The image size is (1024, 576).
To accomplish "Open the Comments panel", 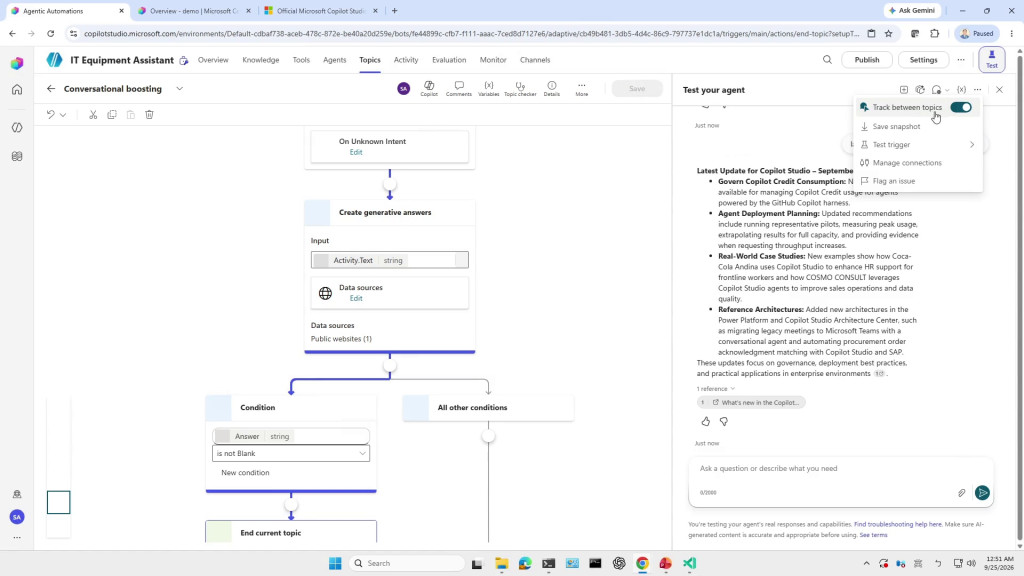I will pos(458,89).
